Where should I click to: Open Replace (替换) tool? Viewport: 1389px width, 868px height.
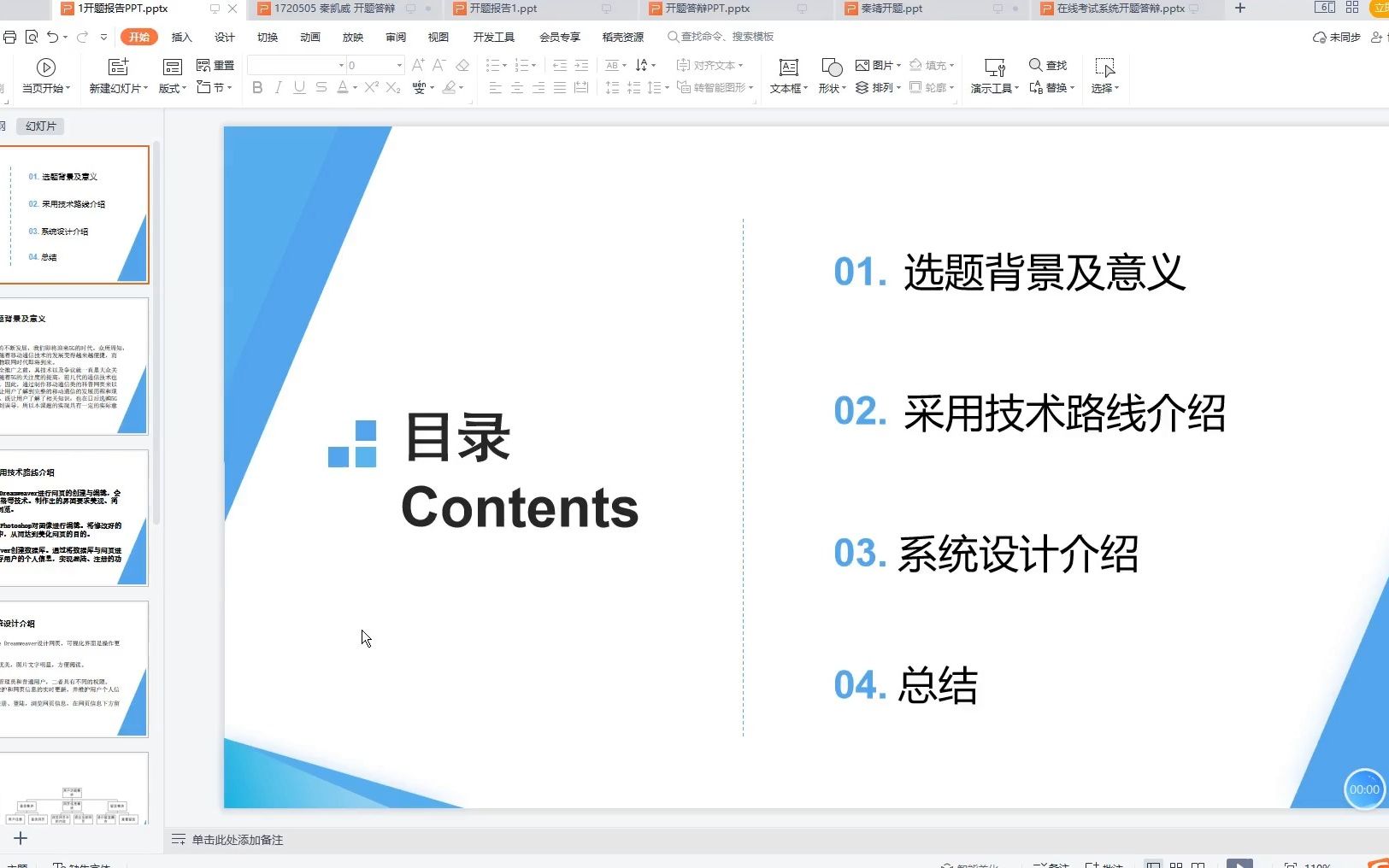click(x=1051, y=87)
